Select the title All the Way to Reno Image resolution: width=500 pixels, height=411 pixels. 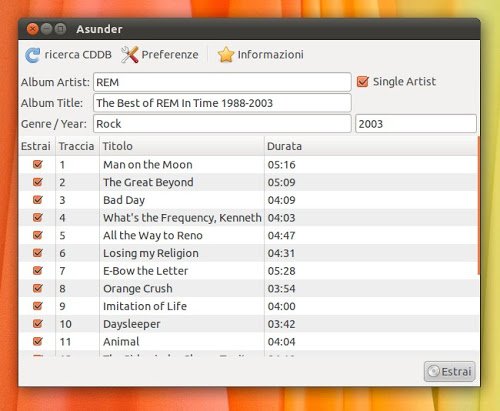(153, 235)
